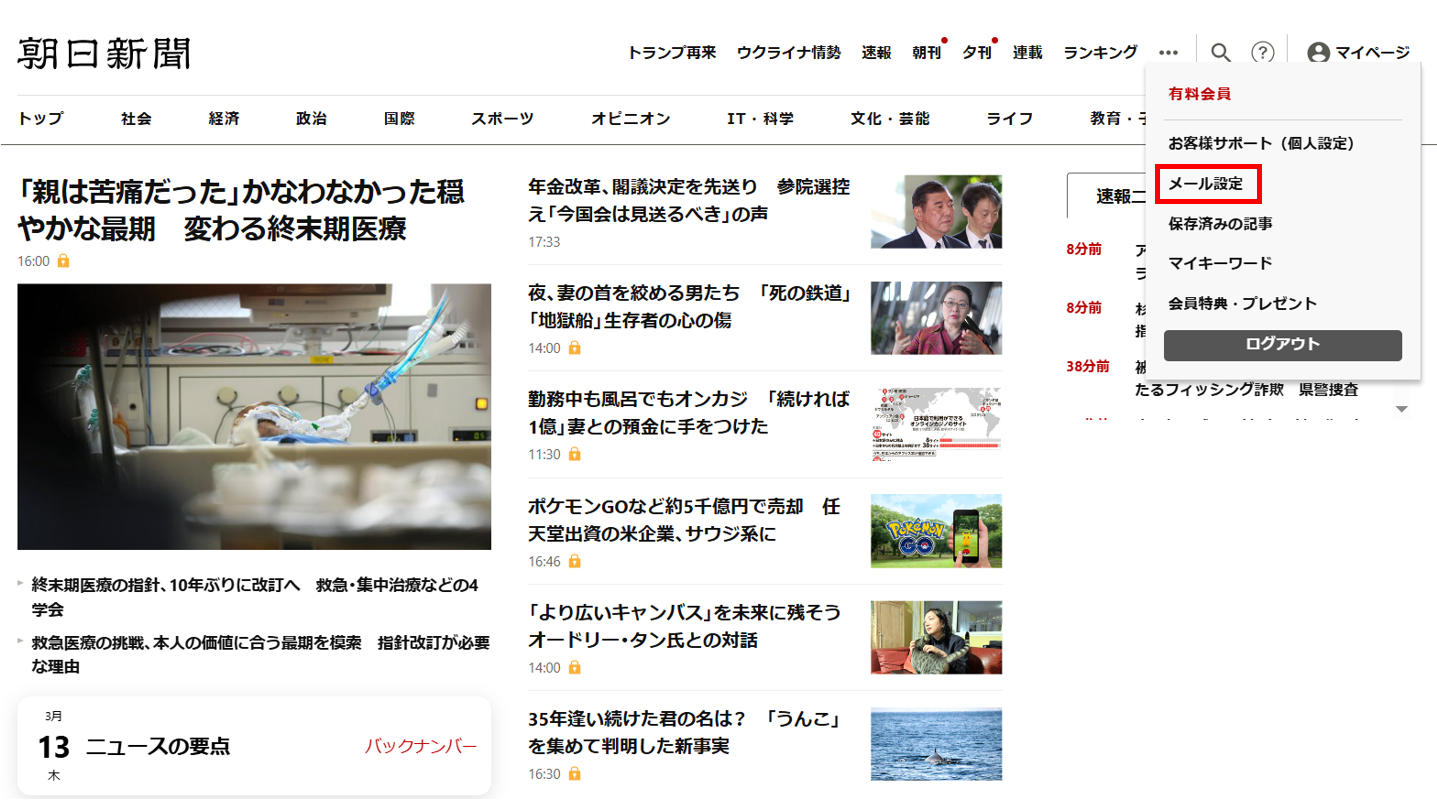This screenshot has width=1437, height=810.
Task: Click thumbnail of woman speaking at microphone
Action: 936,318
